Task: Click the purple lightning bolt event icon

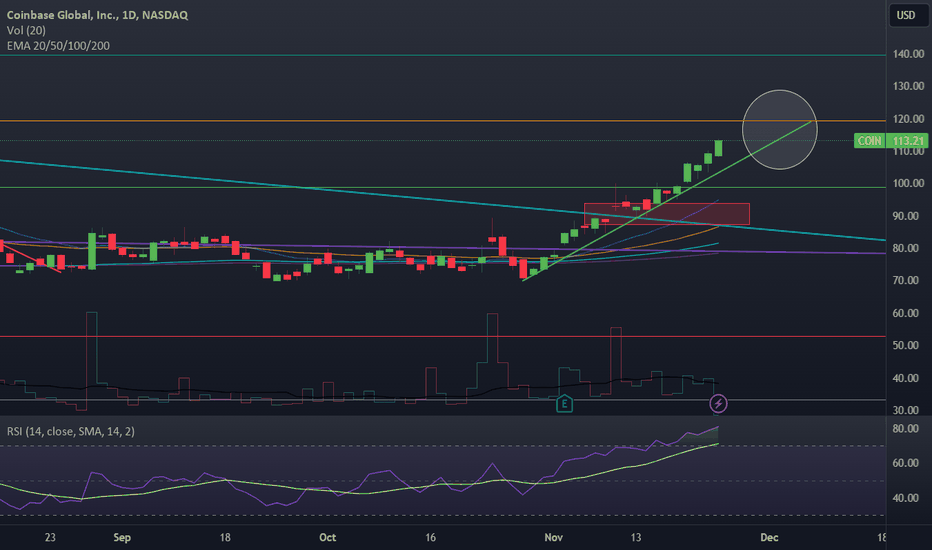Action: tap(718, 404)
